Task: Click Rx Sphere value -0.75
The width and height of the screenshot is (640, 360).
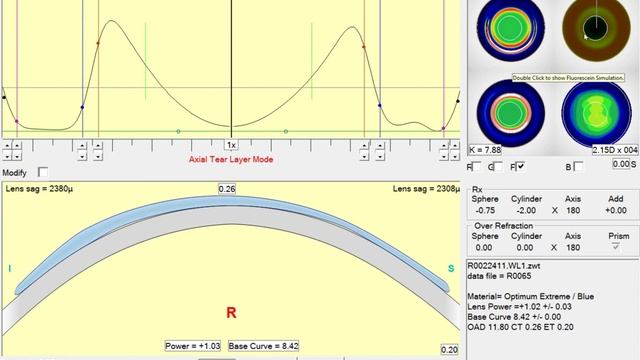Action: click(x=485, y=211)
